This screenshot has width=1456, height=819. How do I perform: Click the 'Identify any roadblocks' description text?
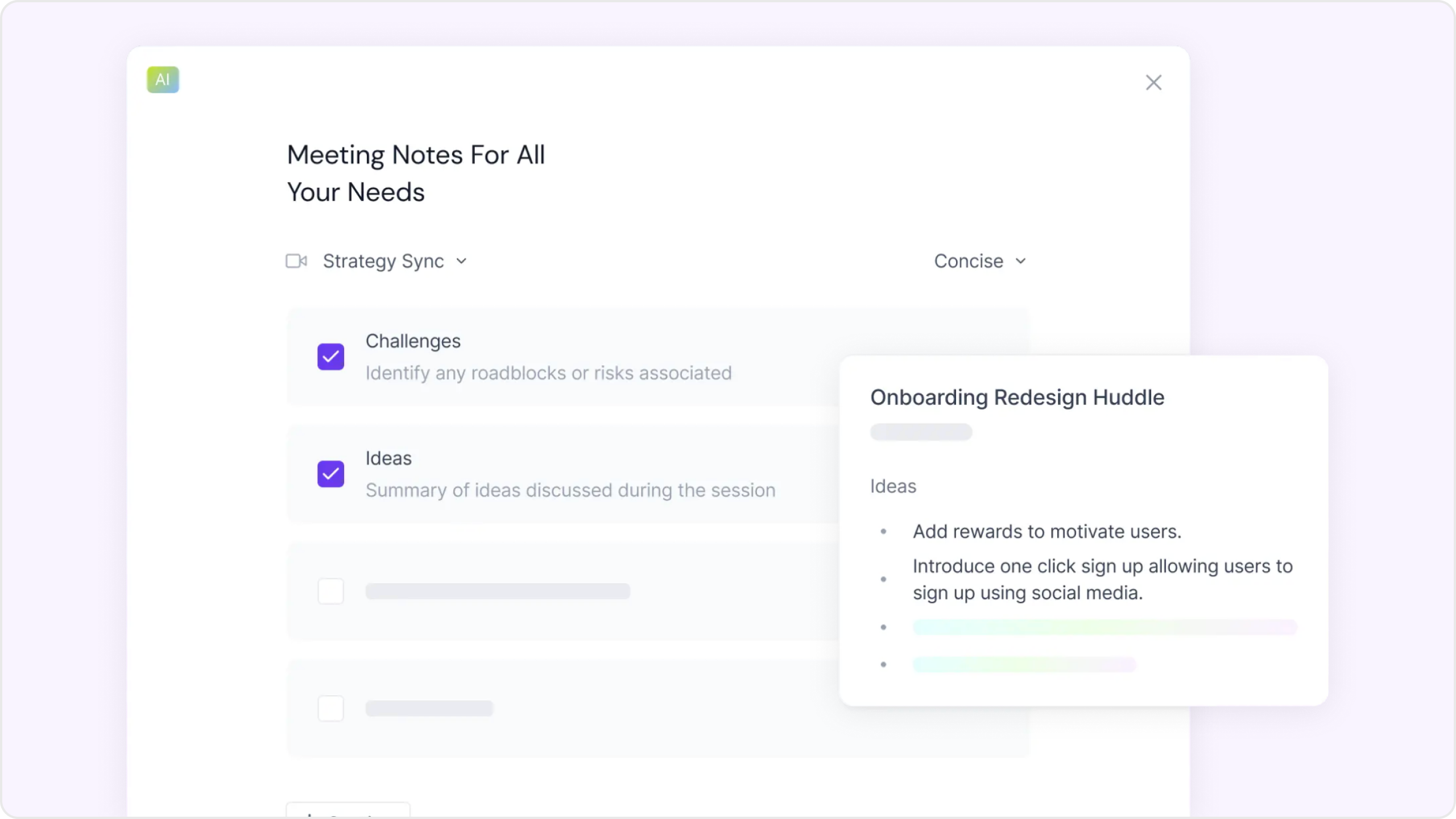coord(548,373)
